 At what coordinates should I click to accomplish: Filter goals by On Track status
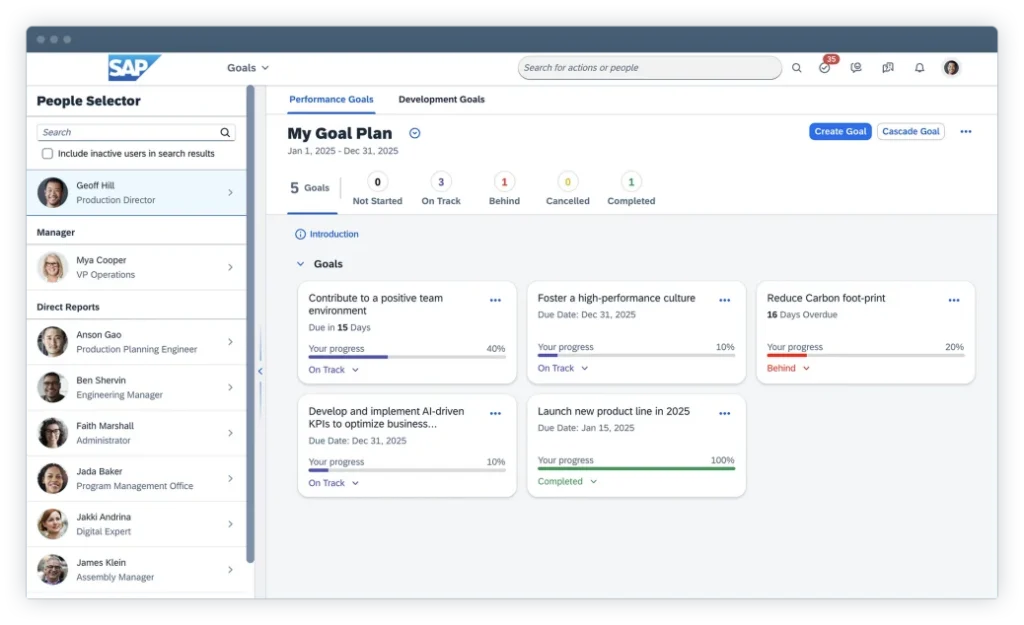click(441, 188)
